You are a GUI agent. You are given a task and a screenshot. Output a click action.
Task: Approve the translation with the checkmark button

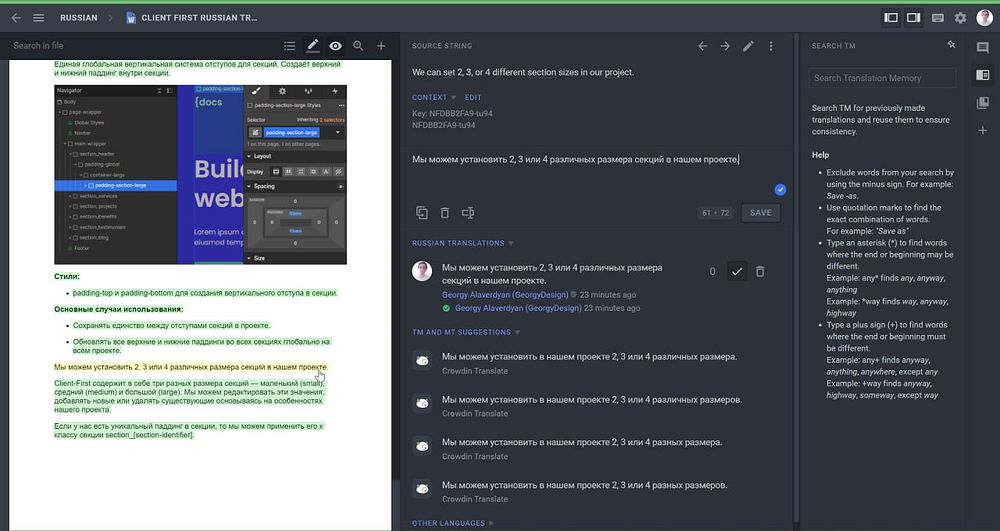coord(737,272)
